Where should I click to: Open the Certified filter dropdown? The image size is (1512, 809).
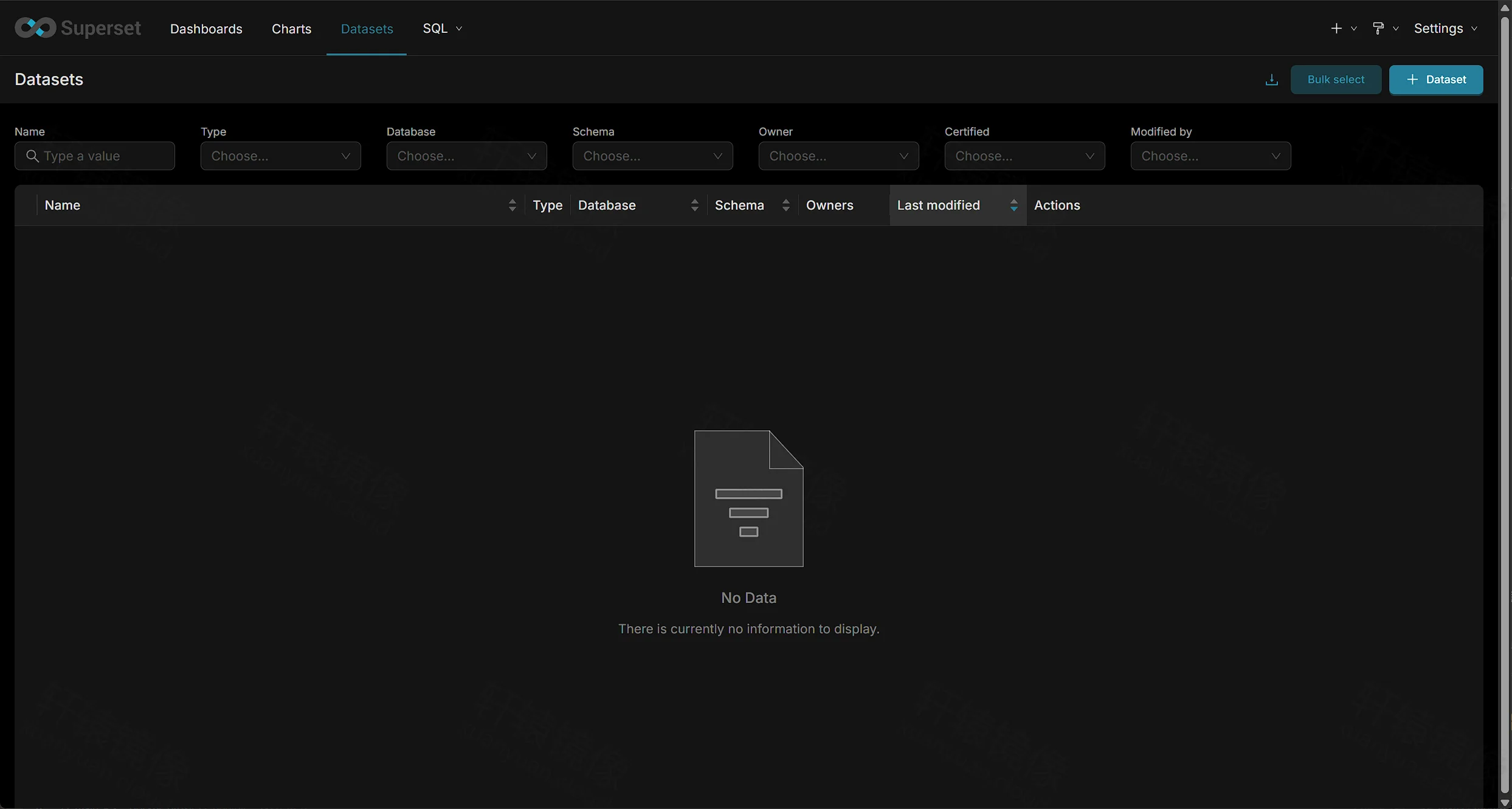pos(1025,156)
